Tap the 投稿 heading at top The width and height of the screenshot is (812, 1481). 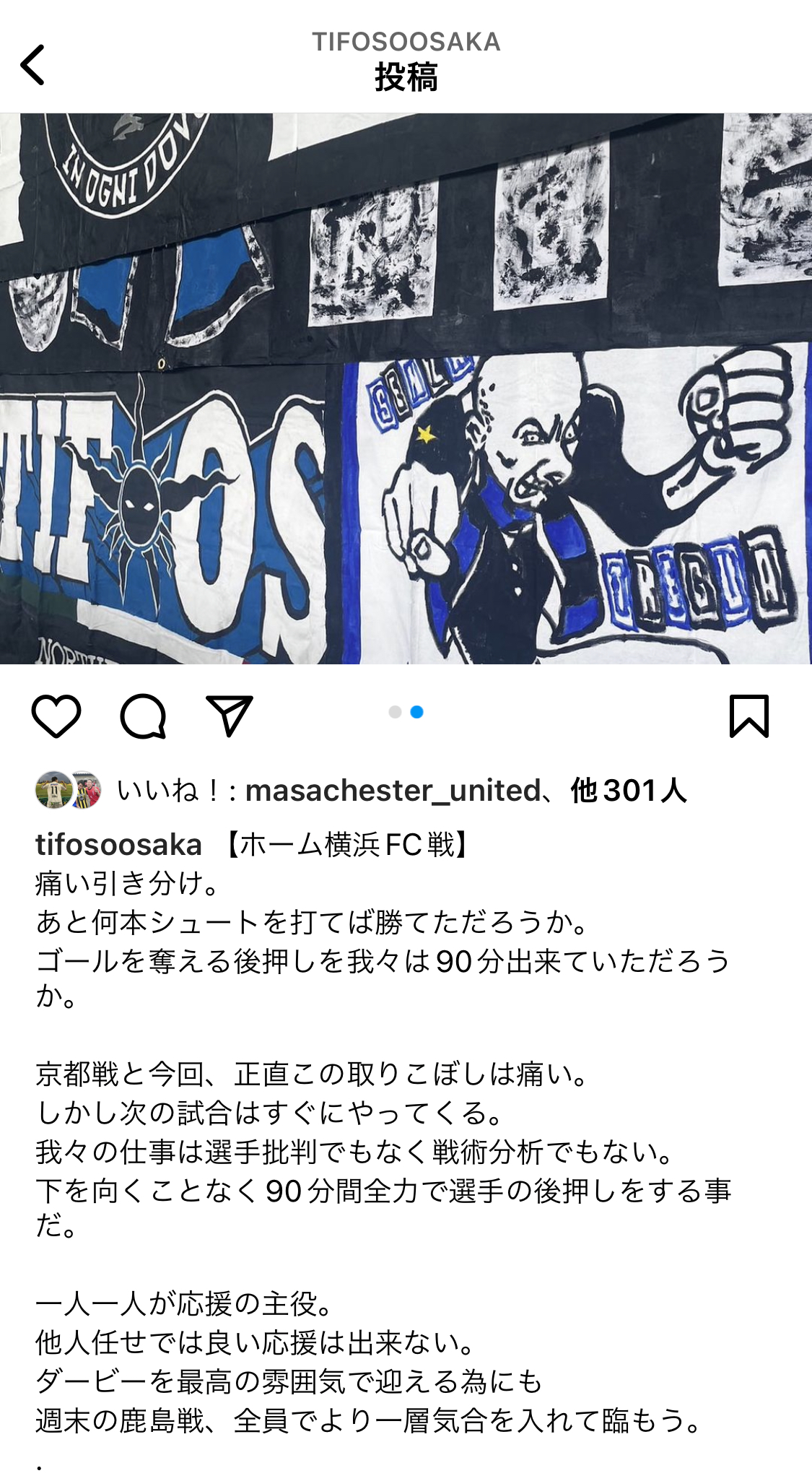406,77
